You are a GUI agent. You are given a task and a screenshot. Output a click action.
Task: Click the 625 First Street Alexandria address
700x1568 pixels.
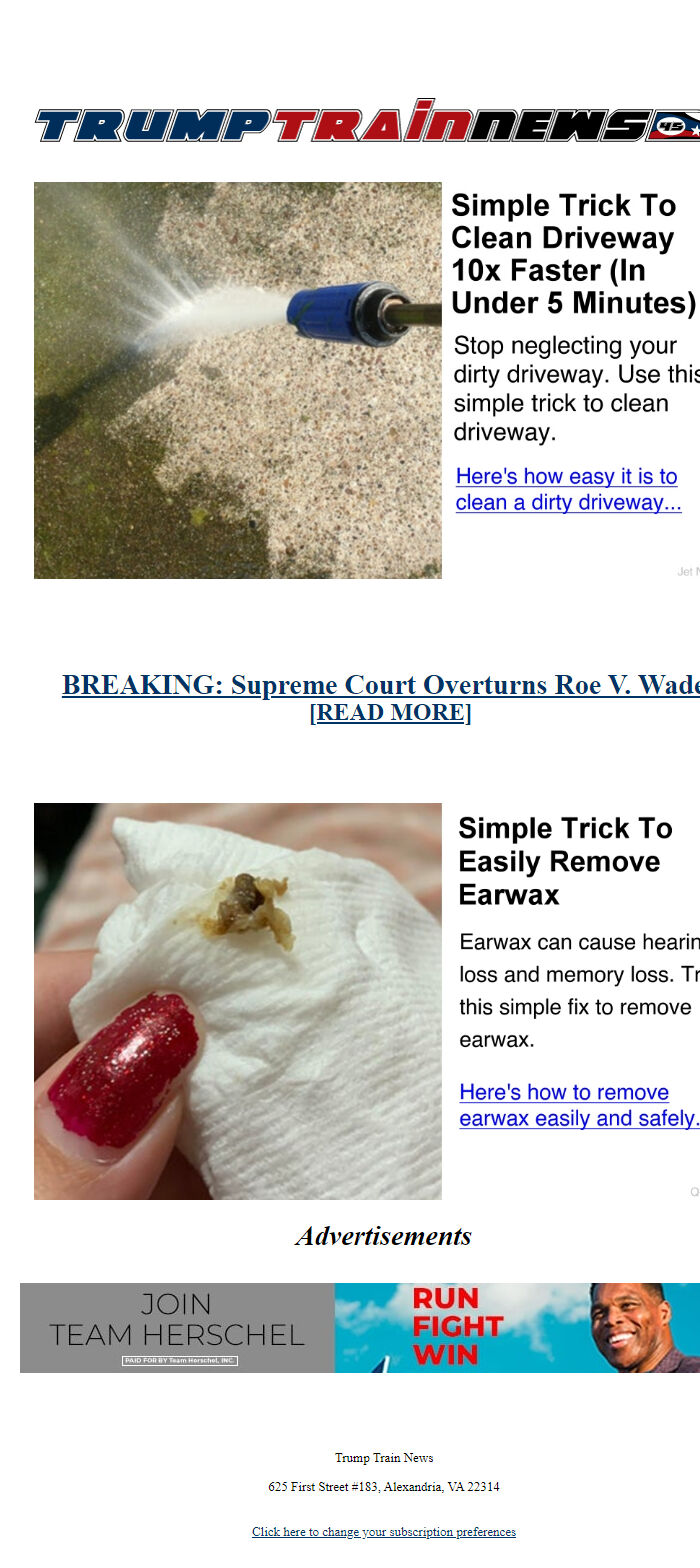click(384, 1487)
